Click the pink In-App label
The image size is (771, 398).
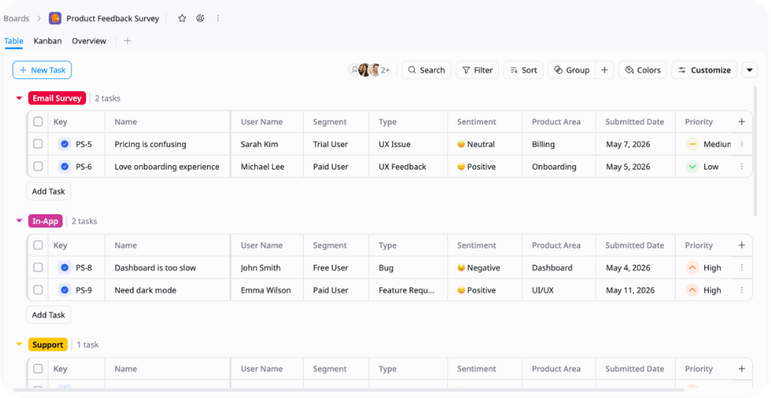[45, 221]
